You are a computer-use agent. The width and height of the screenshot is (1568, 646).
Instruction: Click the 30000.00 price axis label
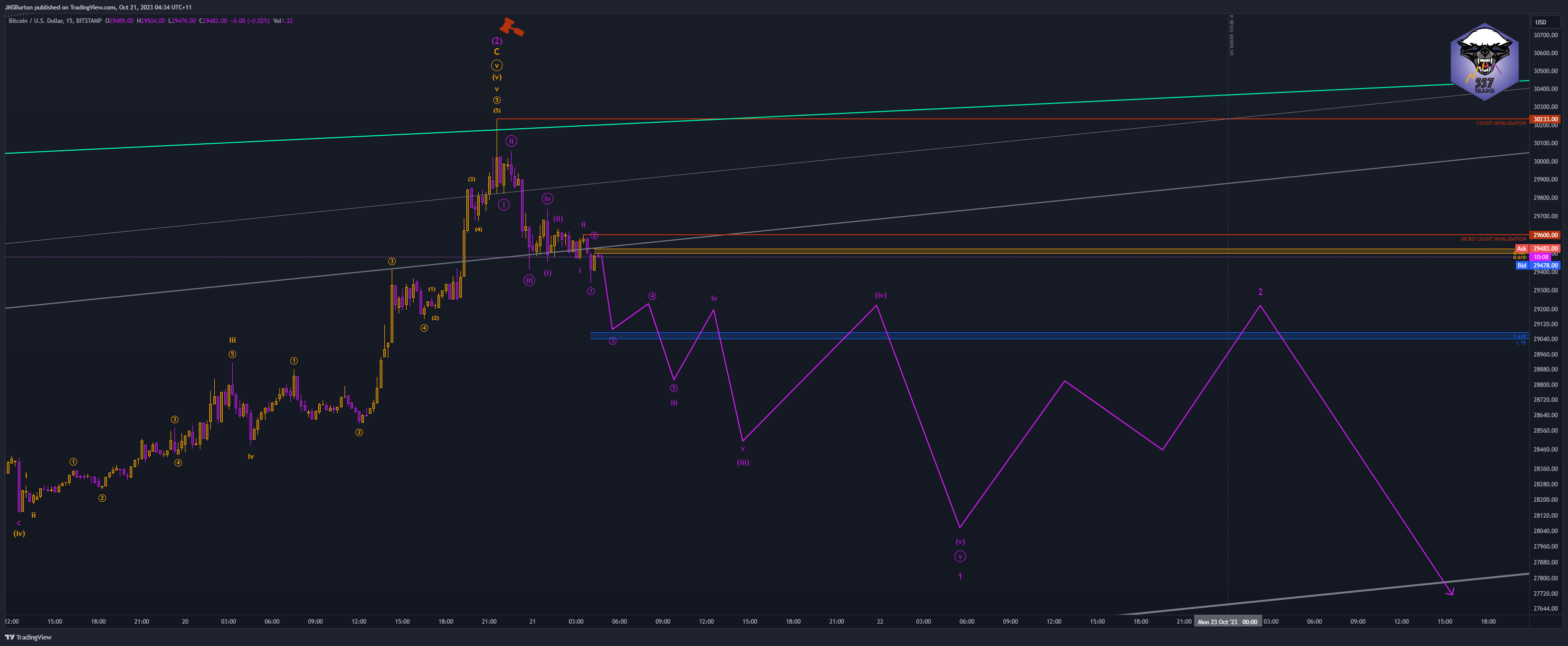(x=1546, y=161)
